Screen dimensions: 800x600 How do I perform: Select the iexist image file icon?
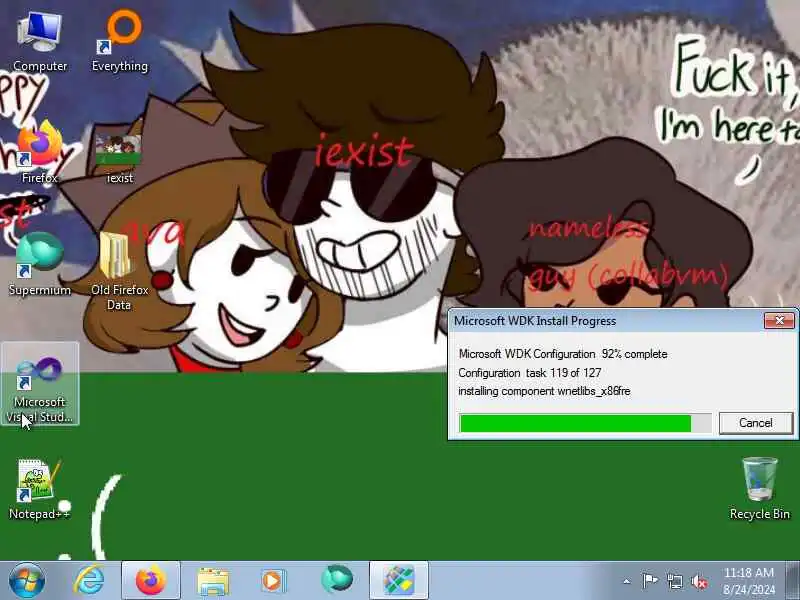119,157
